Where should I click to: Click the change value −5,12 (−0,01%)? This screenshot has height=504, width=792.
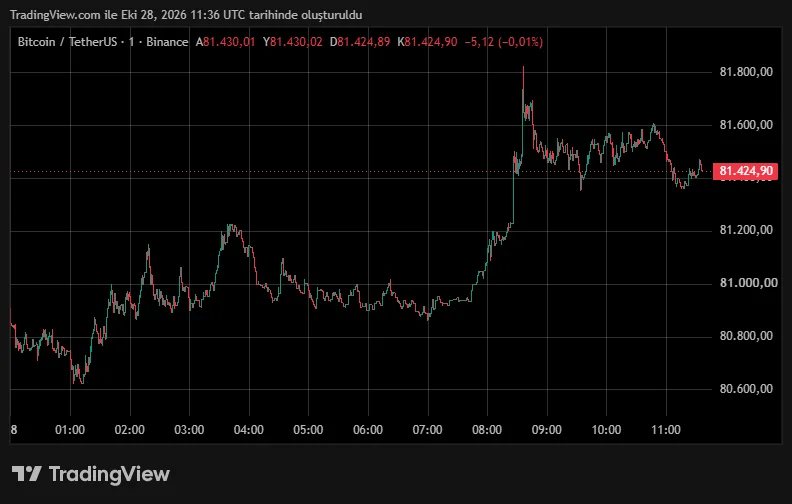pyautogui.click(x=504, y=42)
